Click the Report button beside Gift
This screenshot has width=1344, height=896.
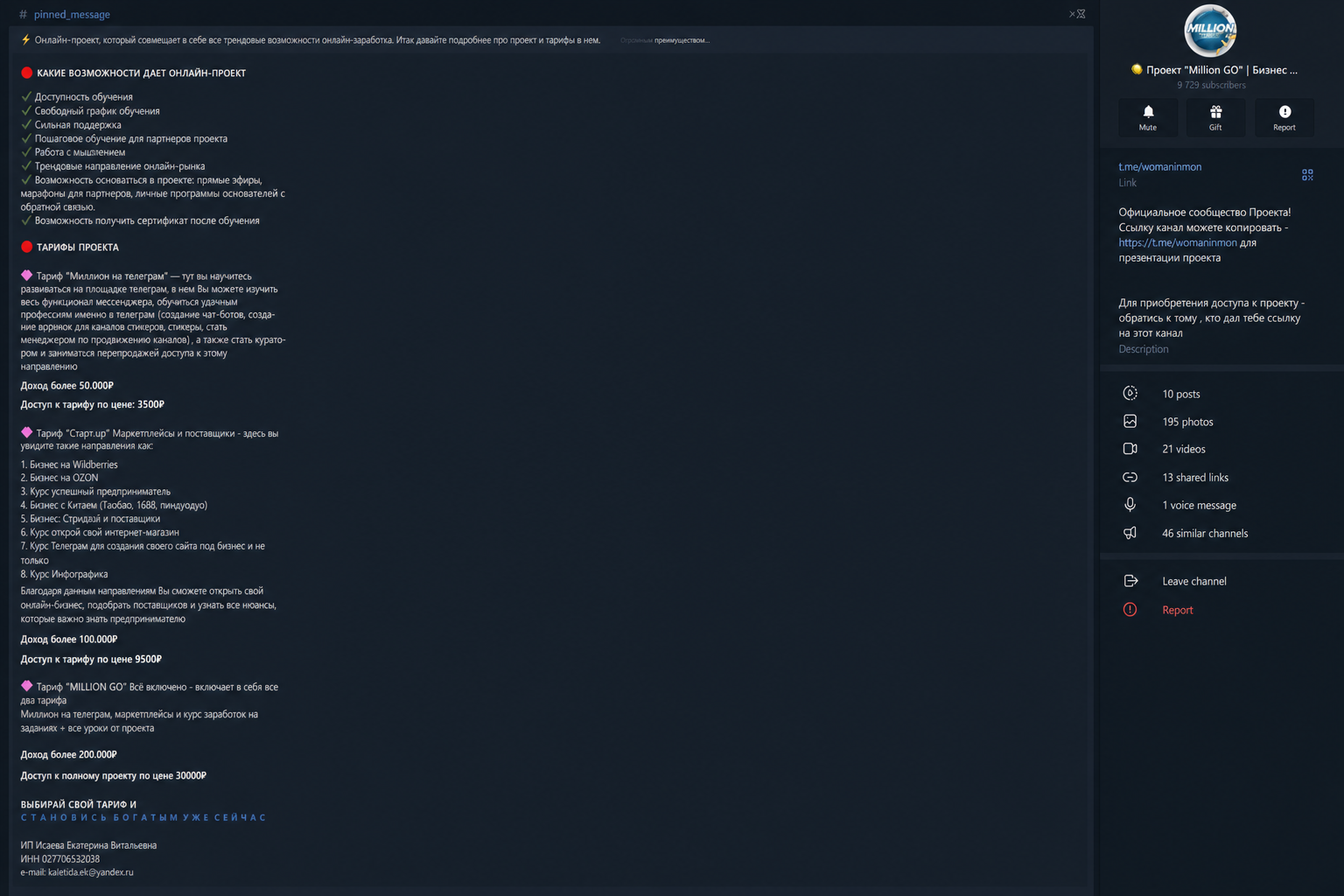pos(1284,117)
